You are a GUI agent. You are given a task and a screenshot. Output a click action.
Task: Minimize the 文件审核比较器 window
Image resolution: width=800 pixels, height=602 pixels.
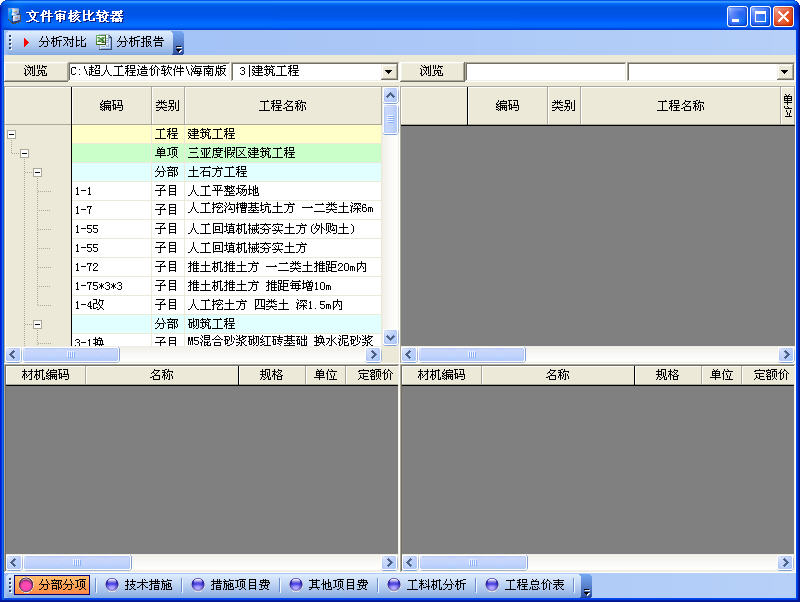(737, 17)
